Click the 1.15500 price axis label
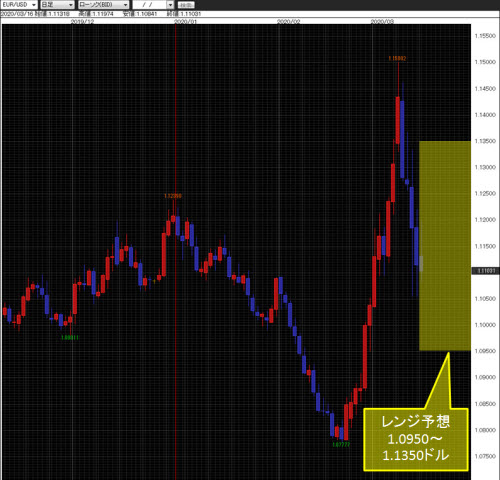The image size is (500, 480). 485,36
